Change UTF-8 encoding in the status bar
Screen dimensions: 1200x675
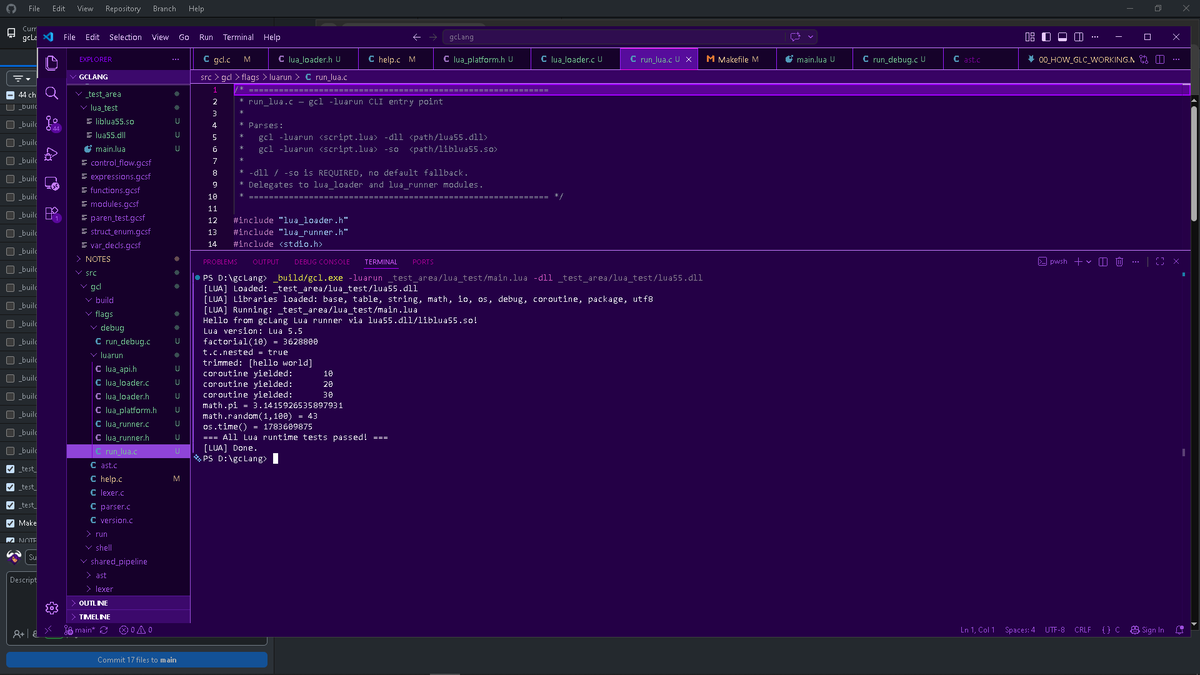[x=1055, y=630]
